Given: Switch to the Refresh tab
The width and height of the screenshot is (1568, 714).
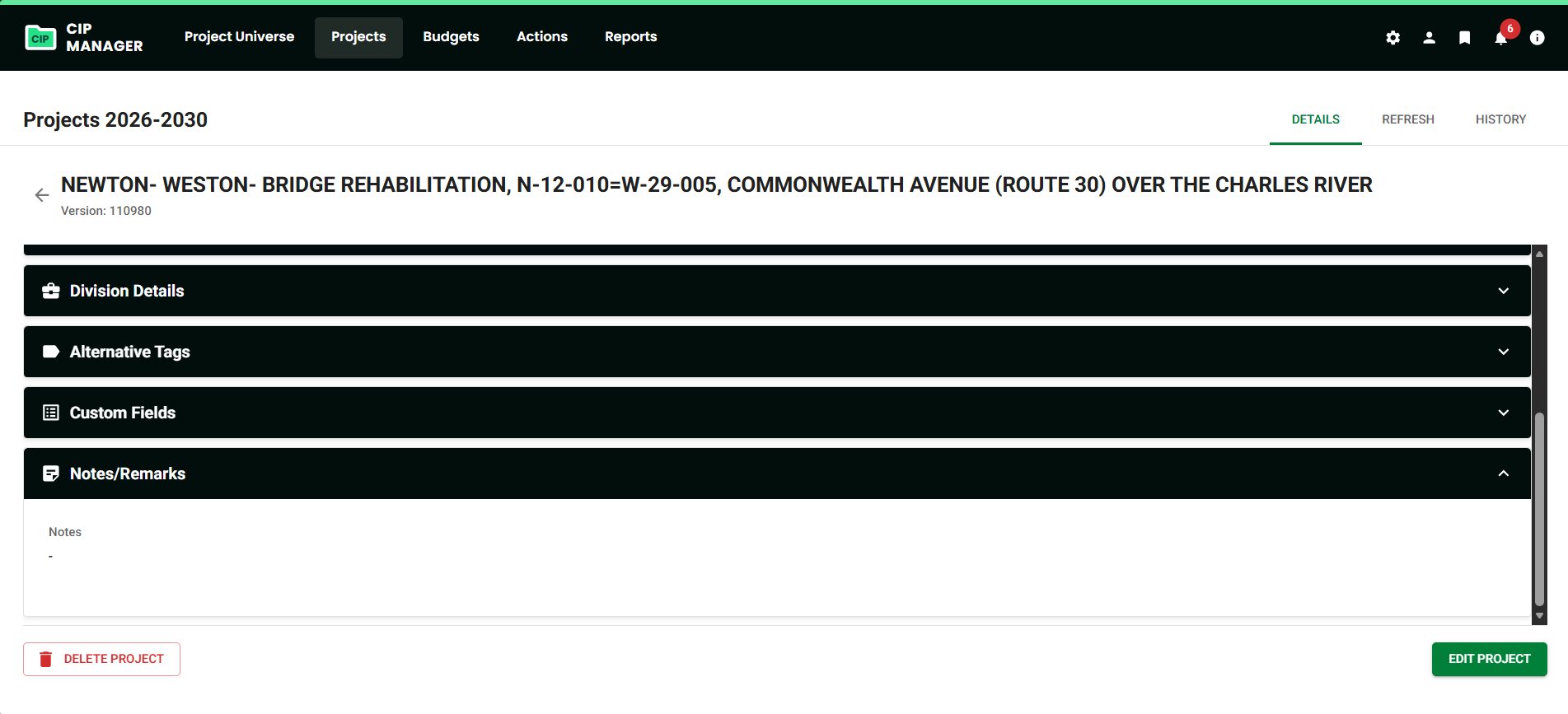Looking at the screenshot, I should click(1407, 119).
